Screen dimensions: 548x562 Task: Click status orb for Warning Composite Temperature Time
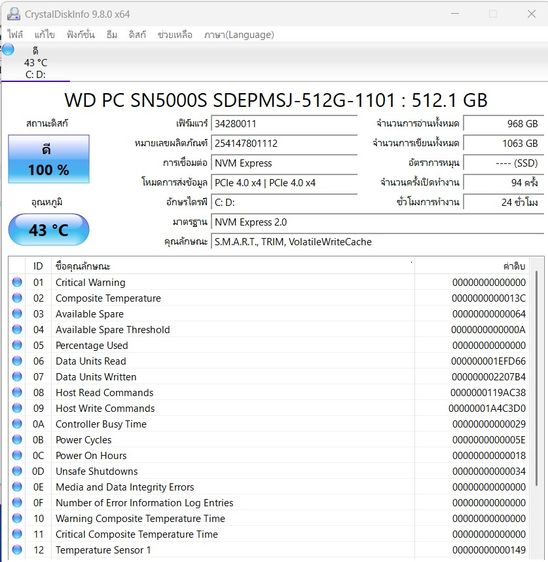(x=17, y=518)
